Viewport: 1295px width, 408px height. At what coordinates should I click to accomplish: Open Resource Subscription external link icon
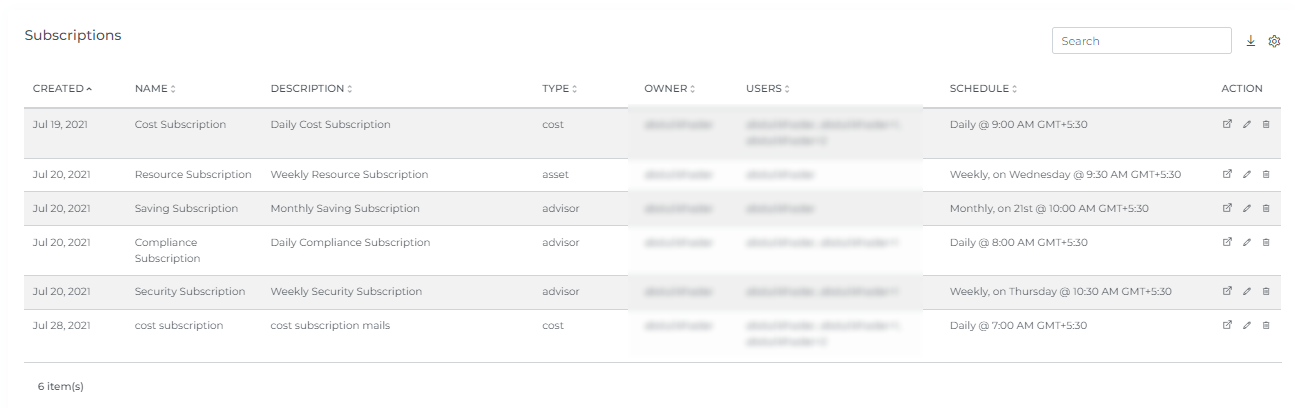click(1227, 174)
